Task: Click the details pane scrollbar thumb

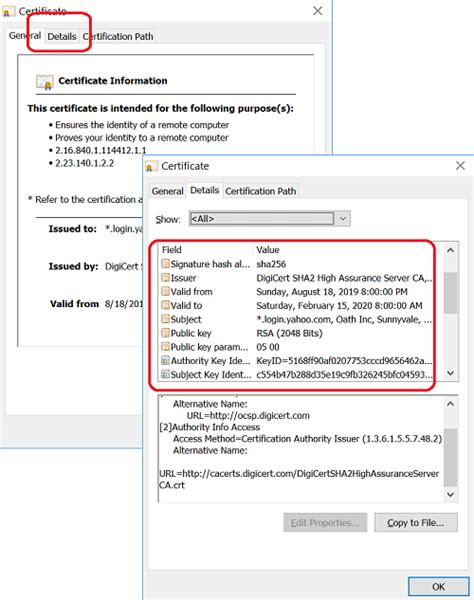Action: [x=451, y=458]
